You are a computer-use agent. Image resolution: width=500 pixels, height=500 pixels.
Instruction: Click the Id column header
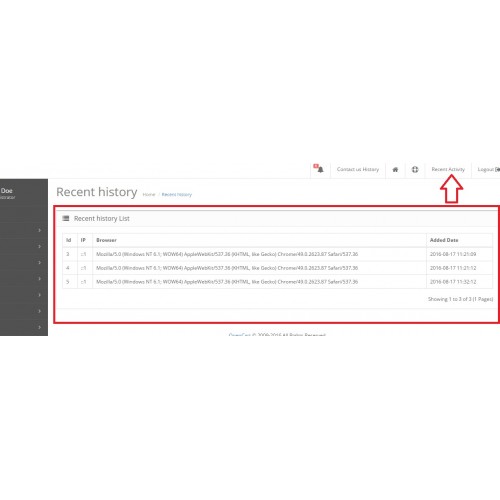[x=69, y=240]
